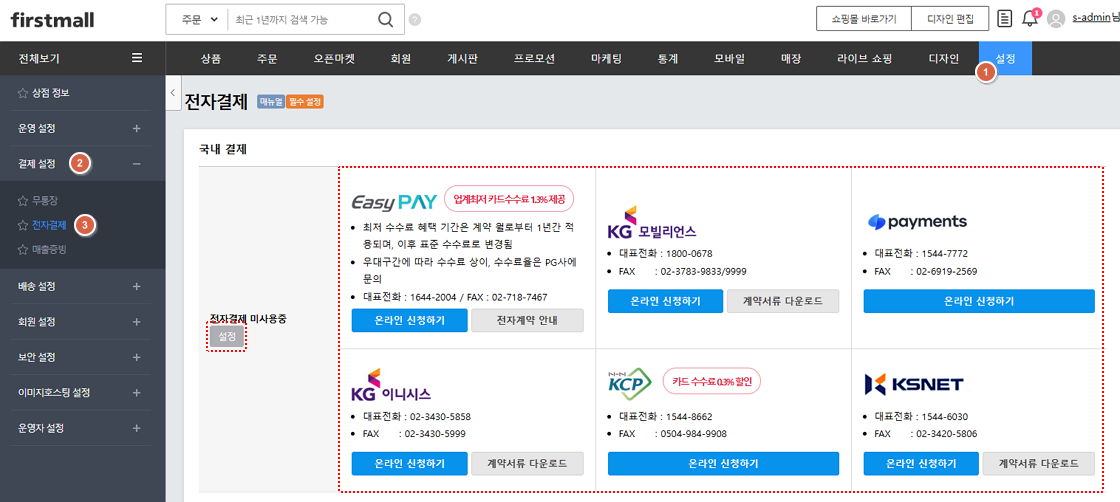This screenshot has height=502, width=1120.
Task: Download KG 모빌리언스 contract documents
Action: pyautogui.click(x=783, y=301)
